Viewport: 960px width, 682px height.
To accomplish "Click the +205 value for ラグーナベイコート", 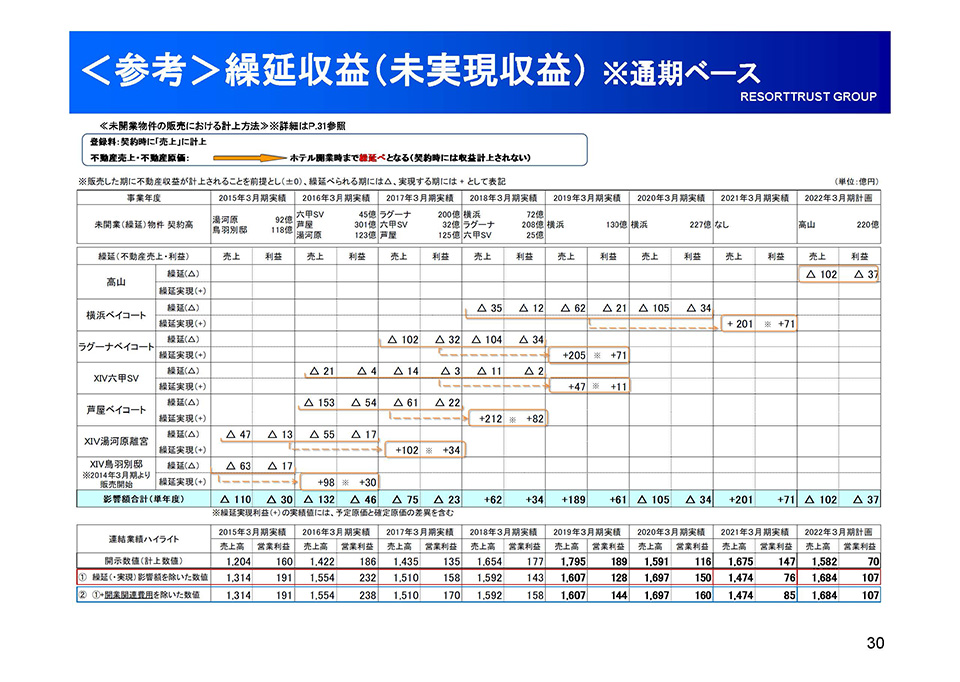I will pyautogui.click(x=574, y=355).
